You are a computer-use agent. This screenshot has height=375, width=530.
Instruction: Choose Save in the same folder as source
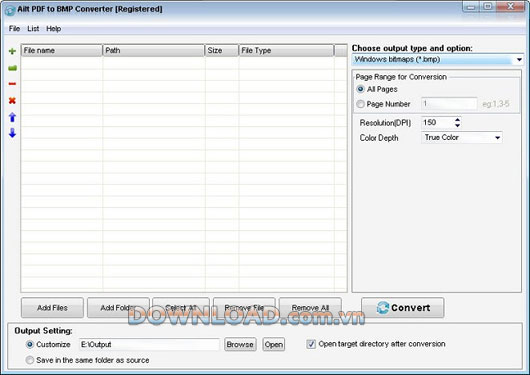pyautogui.click(x=30, y=360)
